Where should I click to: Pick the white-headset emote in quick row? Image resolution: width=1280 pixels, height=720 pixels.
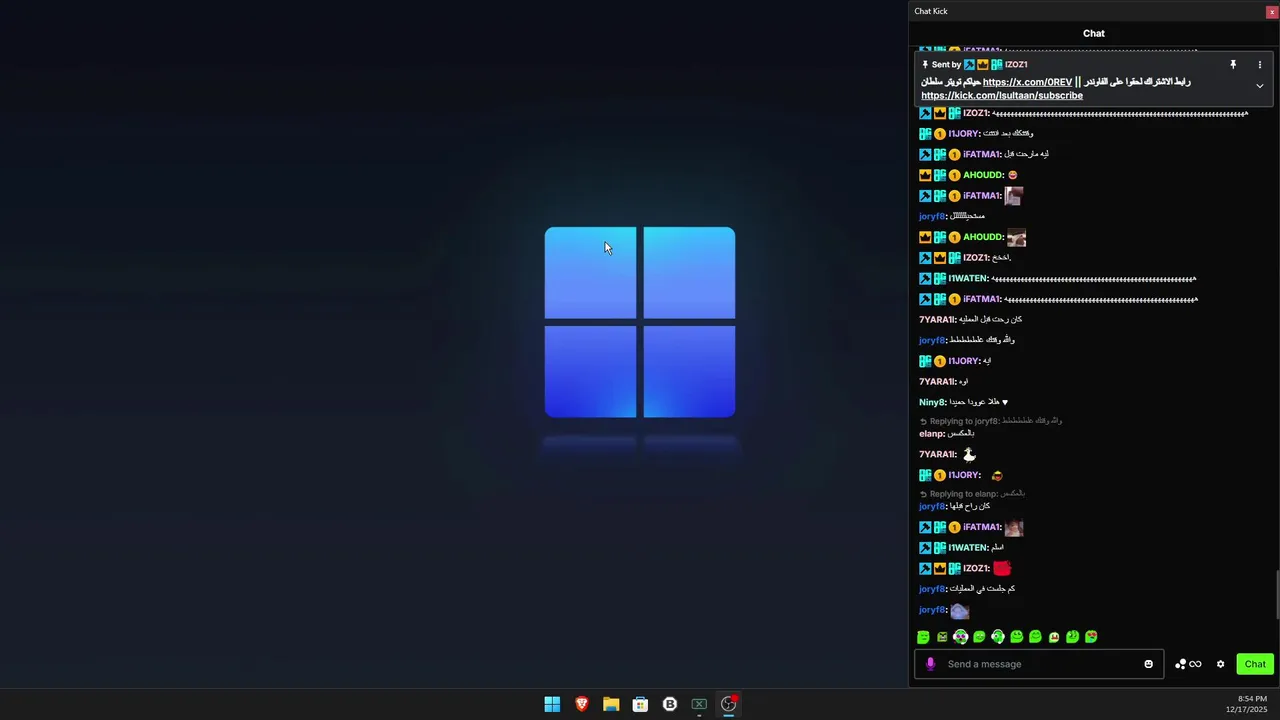pos(998,637)
